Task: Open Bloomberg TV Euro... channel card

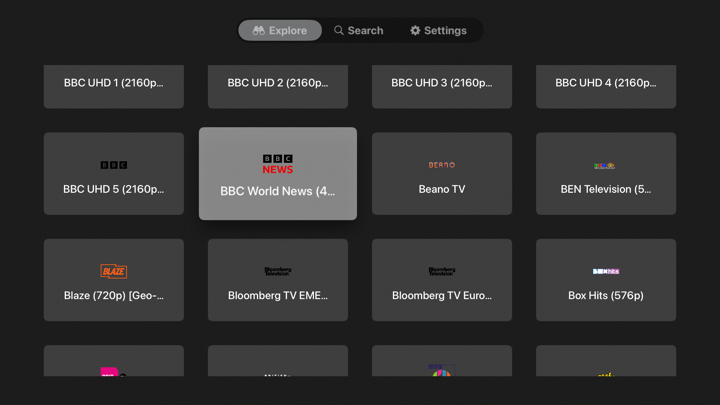Action: 442,280
